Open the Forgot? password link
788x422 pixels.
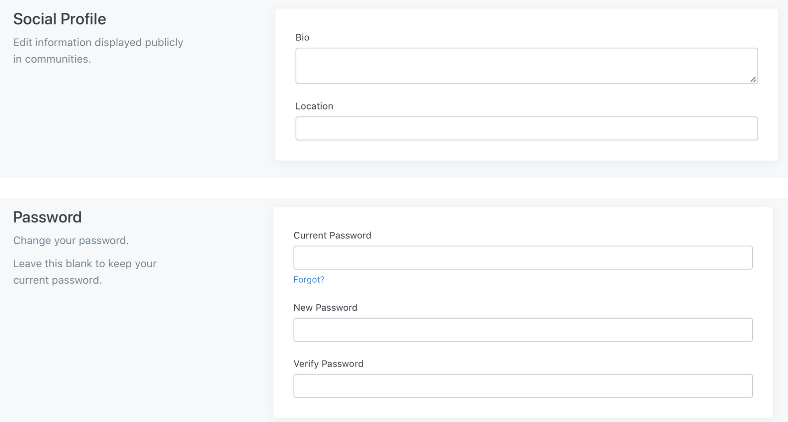tap(308, 280)
